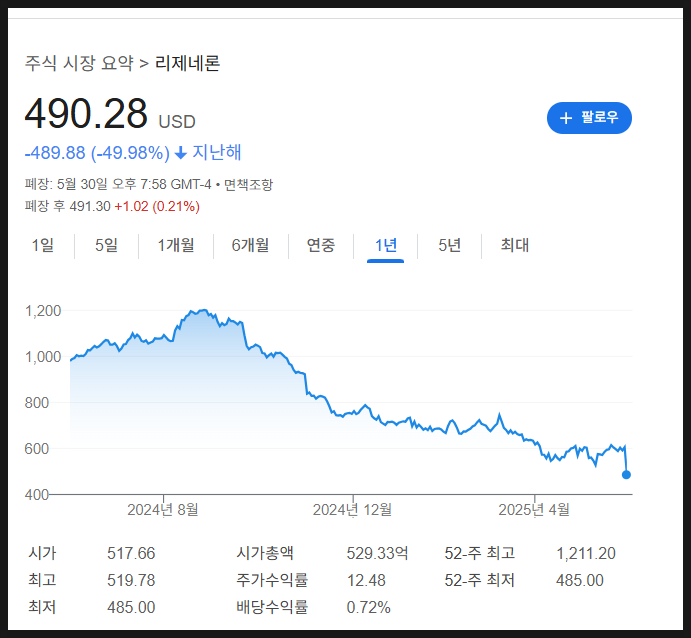Image resolution: width=691 pixels, height=638 pixels.
Task: Click the 52-주 최저 label
Action: coord(479,580)
